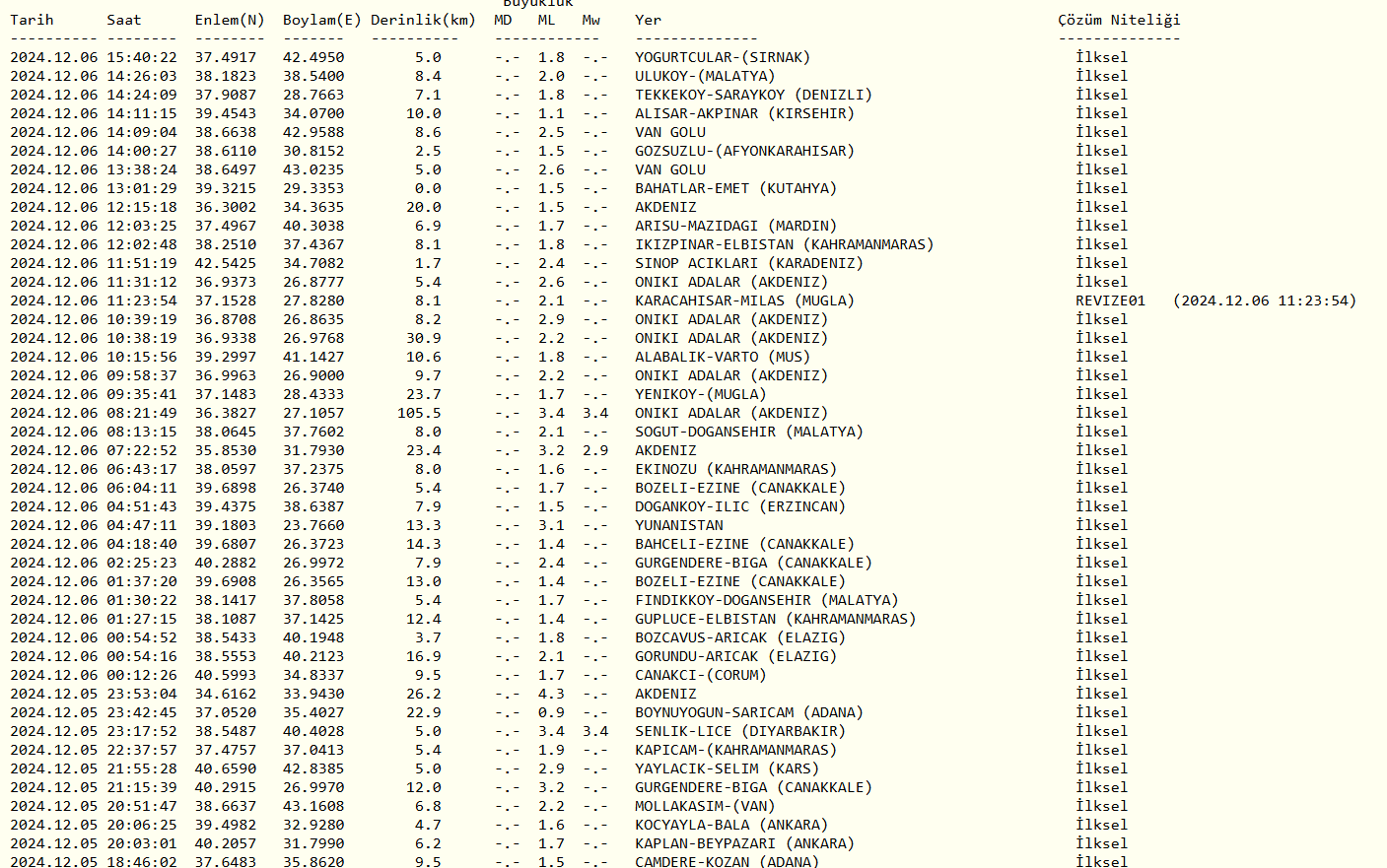Select the Derinlik(km) column header
Image resolution: width=1387 pixels, height=868 pixels.
(x=423, y=20)
